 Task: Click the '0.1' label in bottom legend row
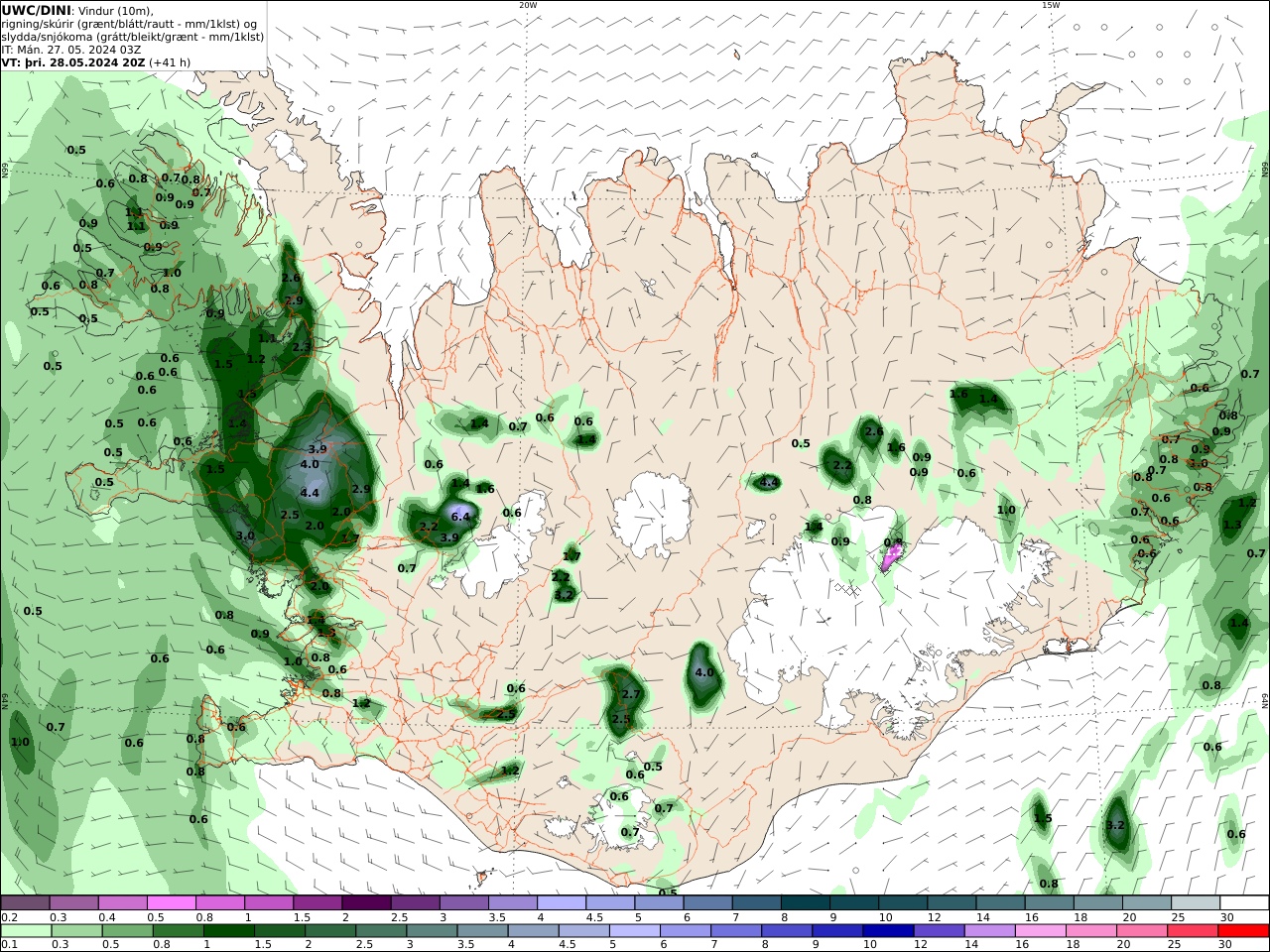point(8,944)
